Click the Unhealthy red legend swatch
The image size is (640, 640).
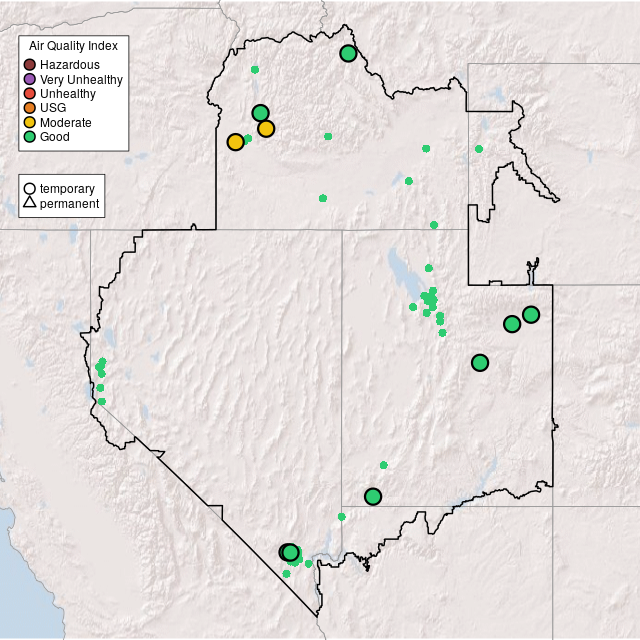[30, 93]
